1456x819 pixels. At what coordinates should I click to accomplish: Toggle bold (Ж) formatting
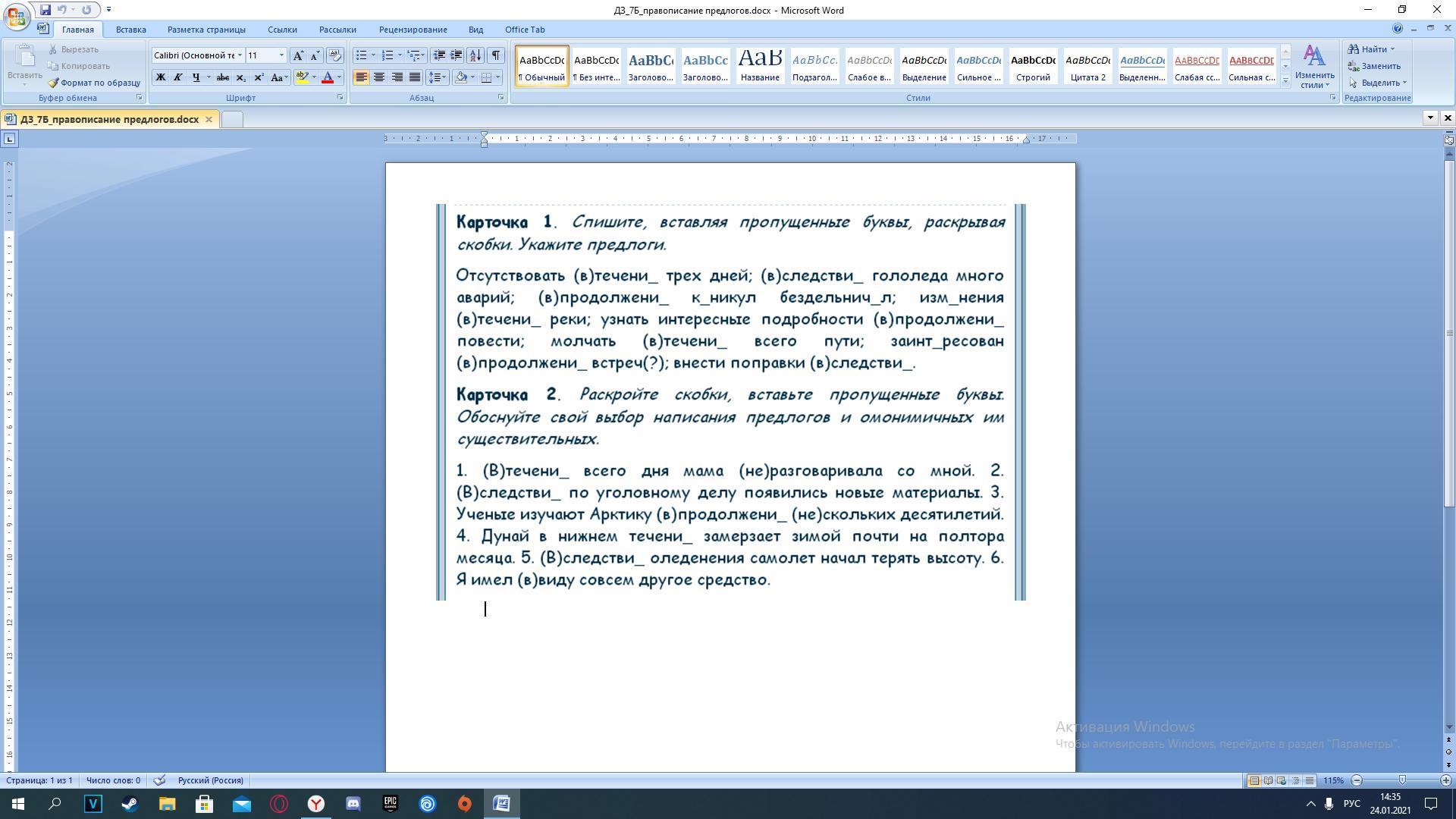(x=161, y=77)
